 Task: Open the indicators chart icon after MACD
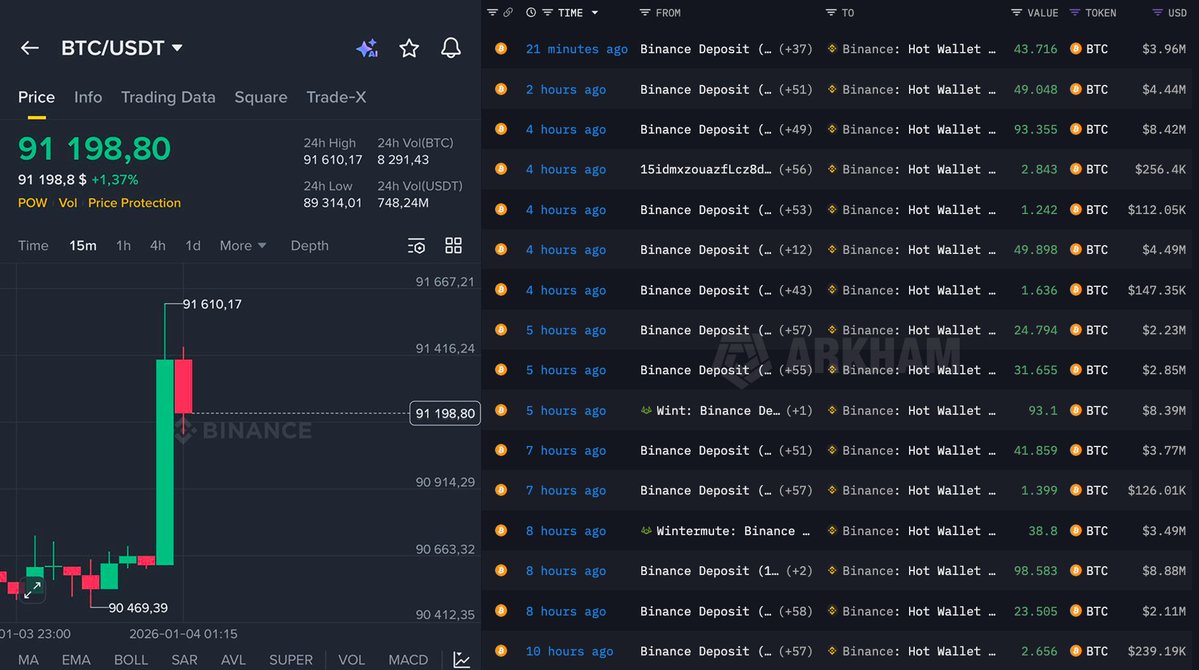(462, 659)
